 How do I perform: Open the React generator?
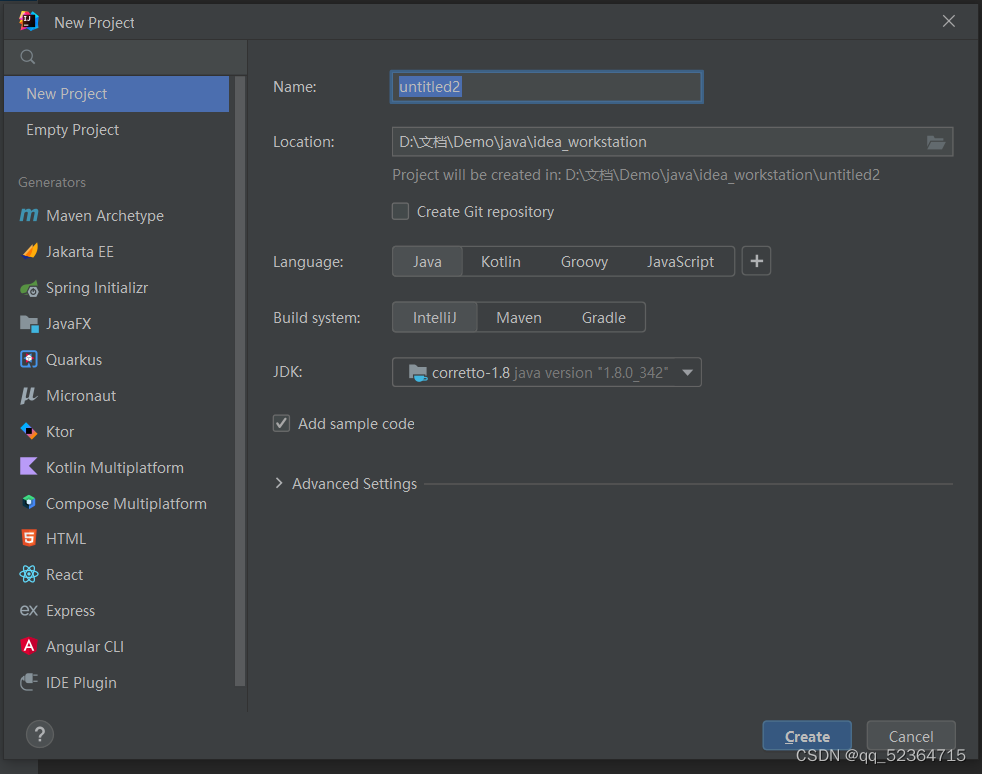(116, 575)
